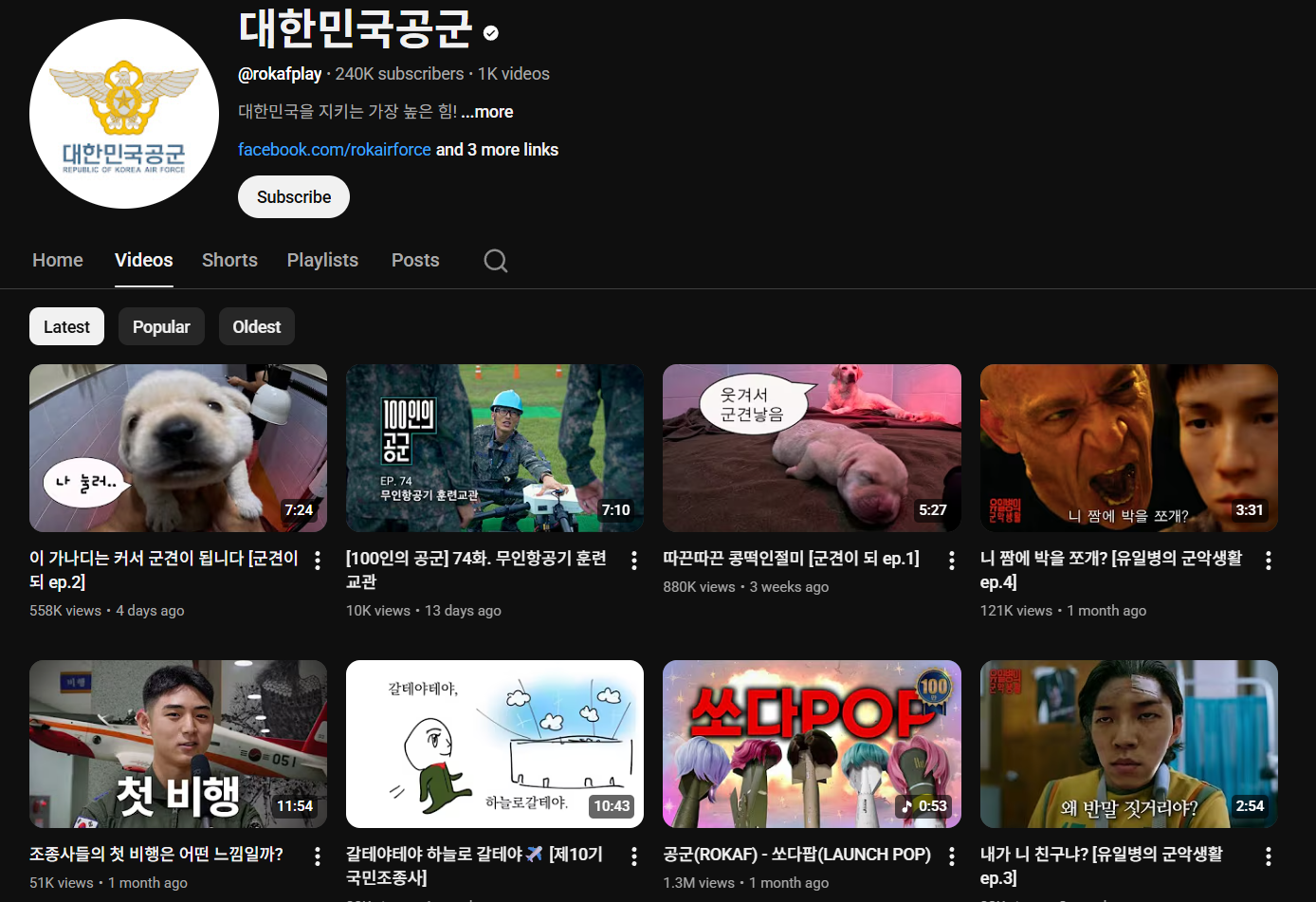
Task: Play the 갈테야테야 cartoon thumbnail 10:43
Action: coord(495,745)
